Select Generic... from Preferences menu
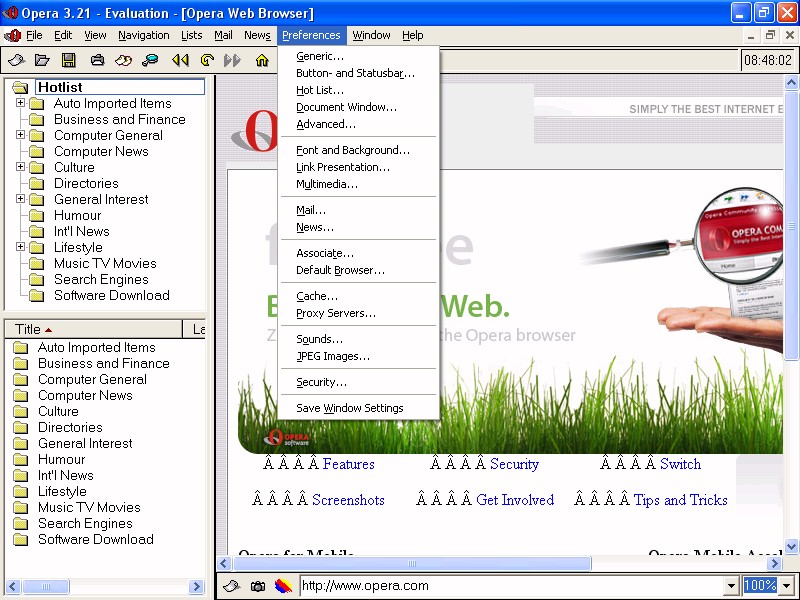Viewport: 800px width, 600px height. click(359, 56)
